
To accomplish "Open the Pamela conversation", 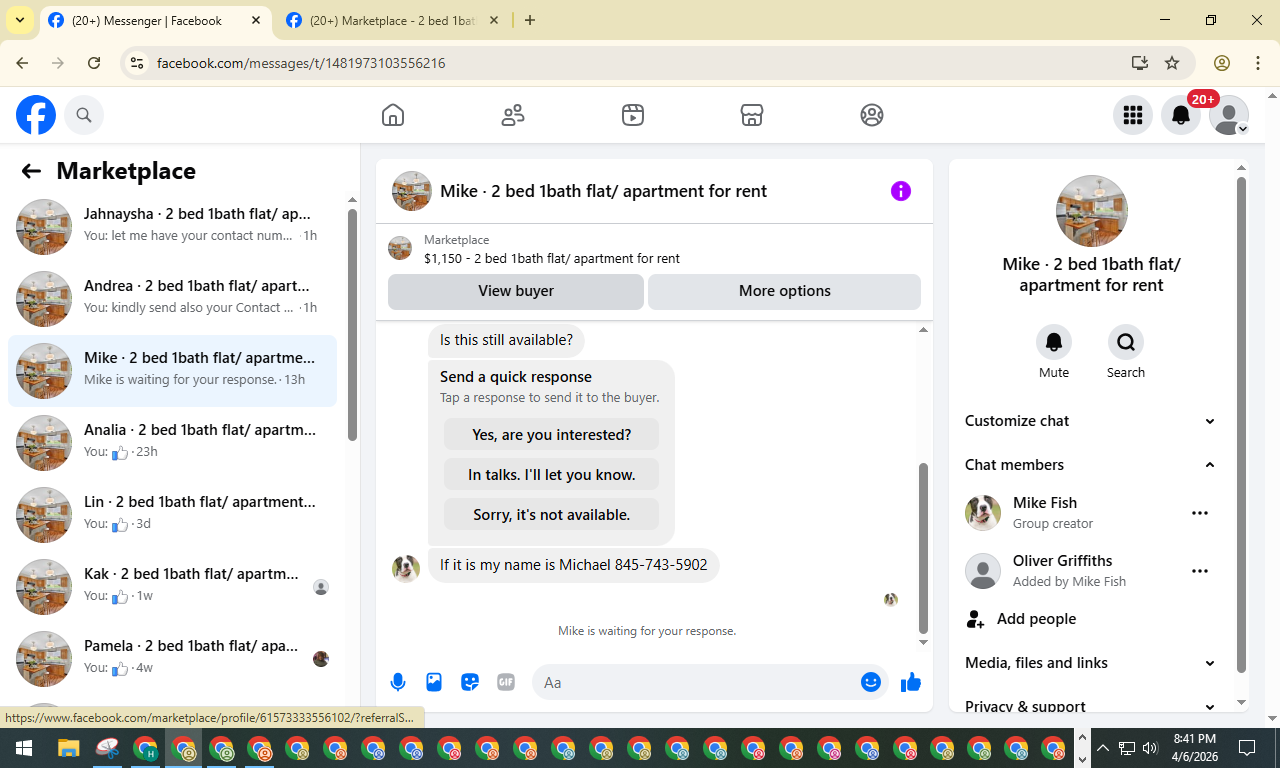I will 172,659.
